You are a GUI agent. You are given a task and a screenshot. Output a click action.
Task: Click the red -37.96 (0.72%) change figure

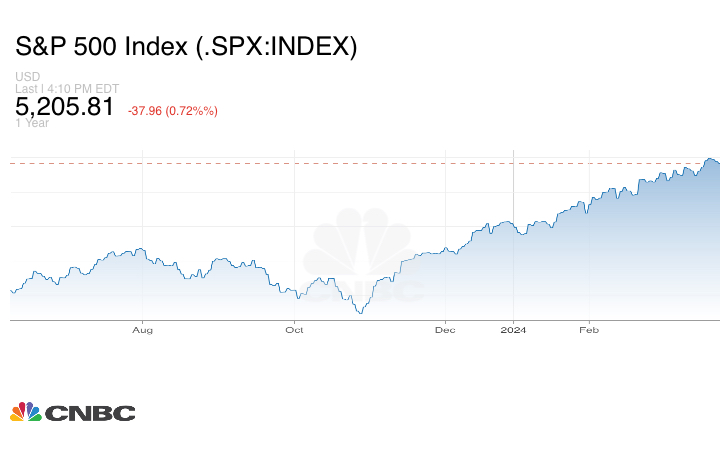(173, 110)
